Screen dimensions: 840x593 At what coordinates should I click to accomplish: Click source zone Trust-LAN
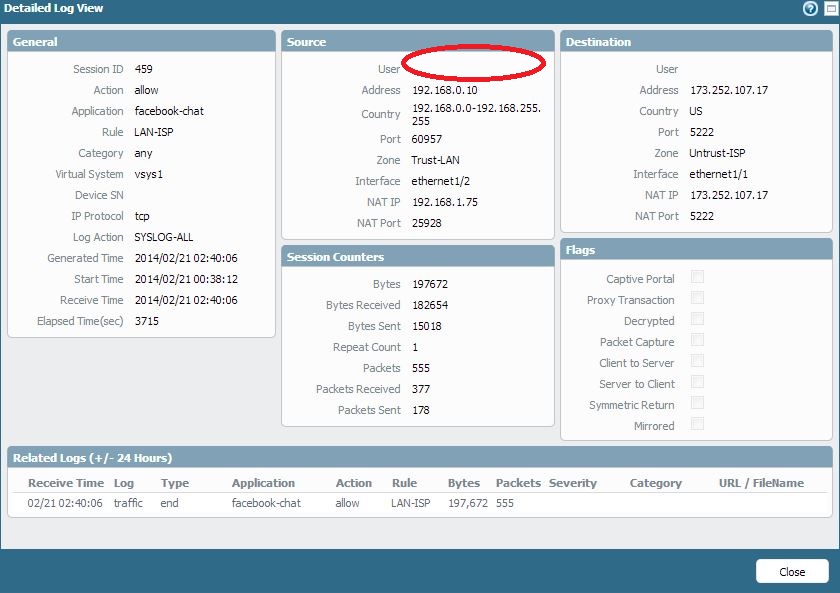[x=436, y=160]
